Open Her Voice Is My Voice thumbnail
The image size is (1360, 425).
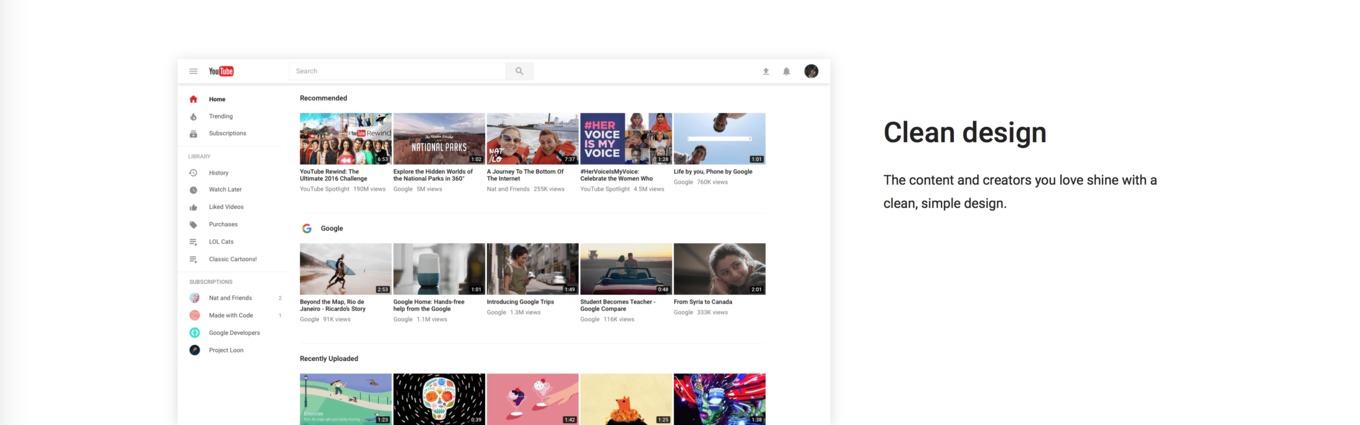coord(626,138)
